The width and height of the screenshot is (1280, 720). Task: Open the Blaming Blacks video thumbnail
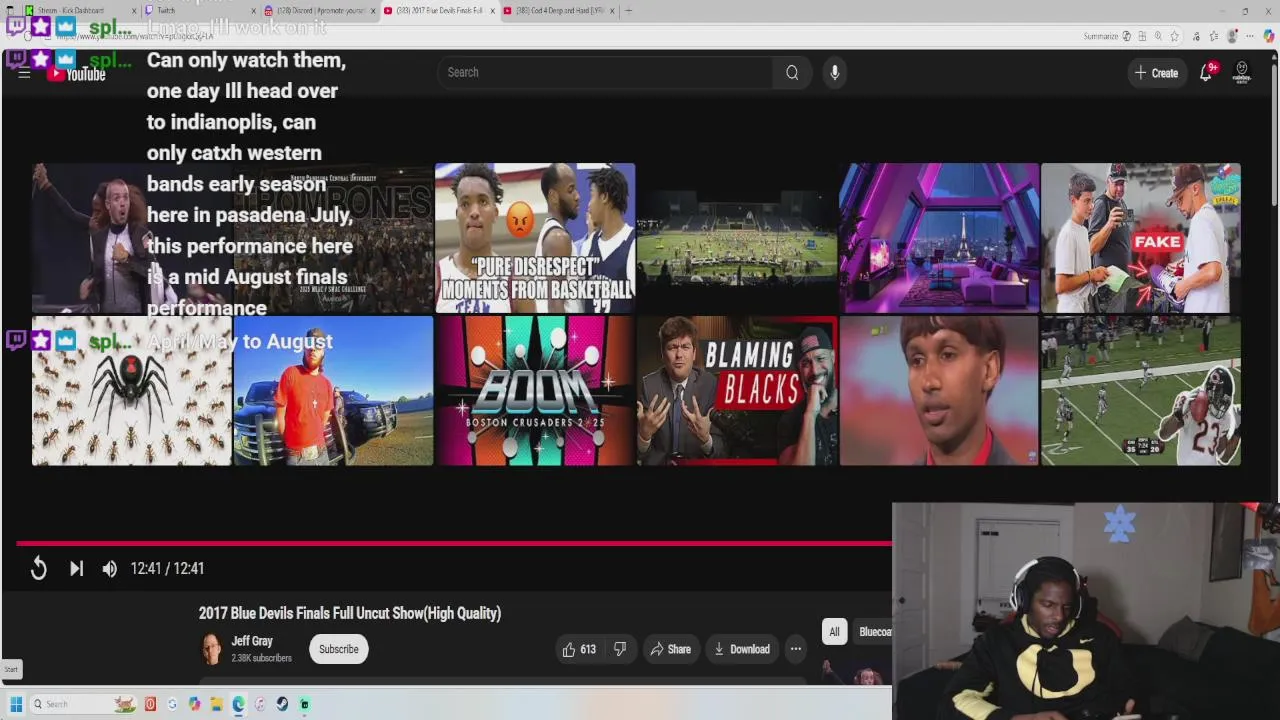click(x=737, y=391)
